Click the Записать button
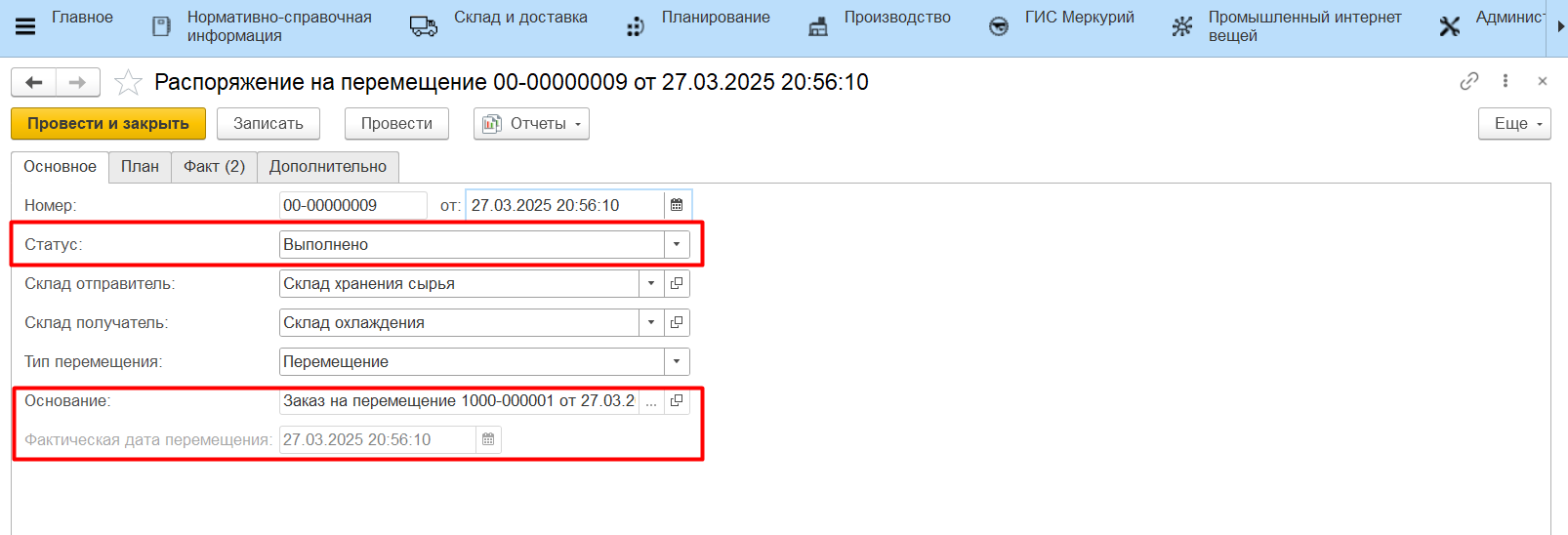The image size is (1568, 535). point(268,124)
